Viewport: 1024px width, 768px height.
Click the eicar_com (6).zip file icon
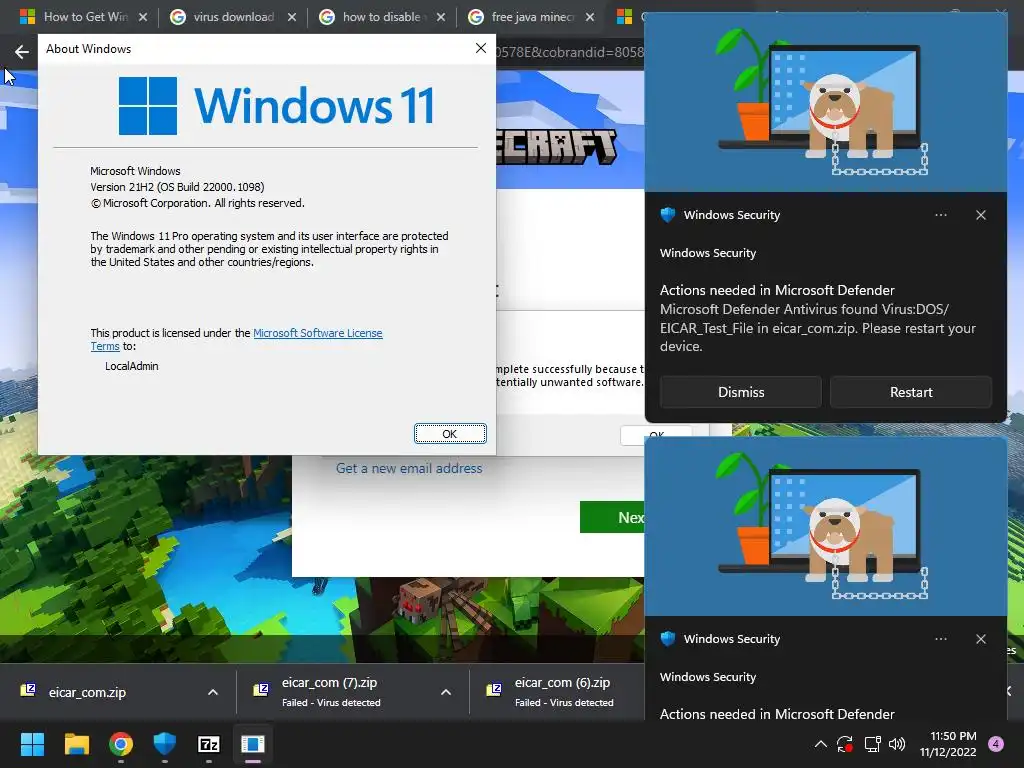pyautogui.click(x=494, y=690)
